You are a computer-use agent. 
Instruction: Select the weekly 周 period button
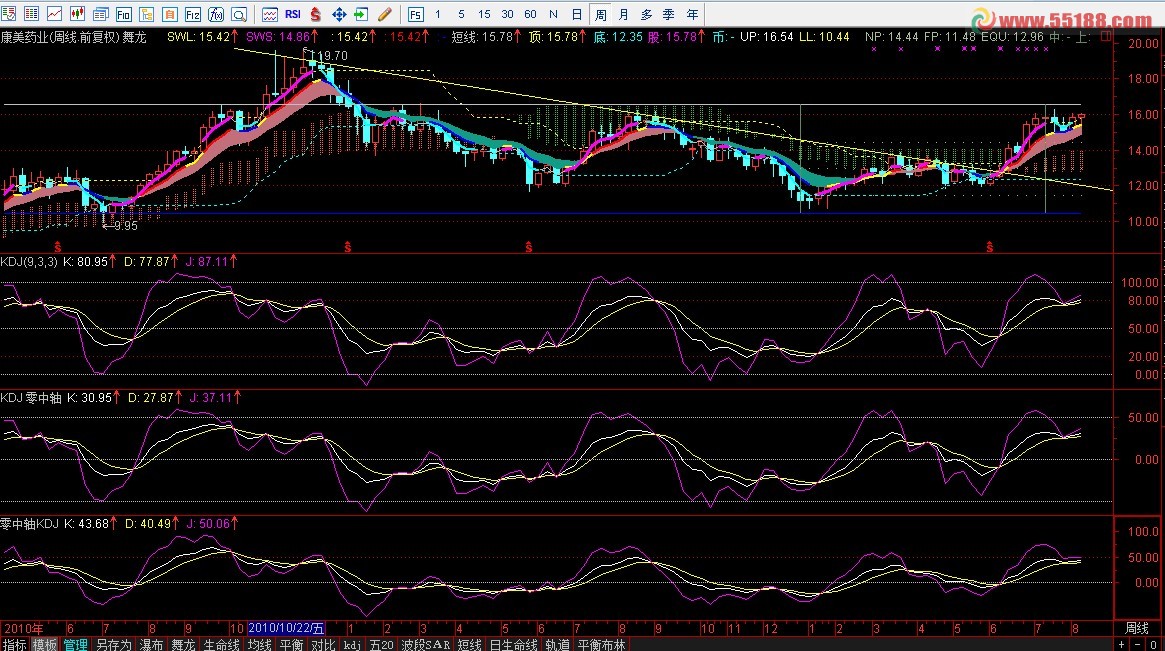point(600,14)
